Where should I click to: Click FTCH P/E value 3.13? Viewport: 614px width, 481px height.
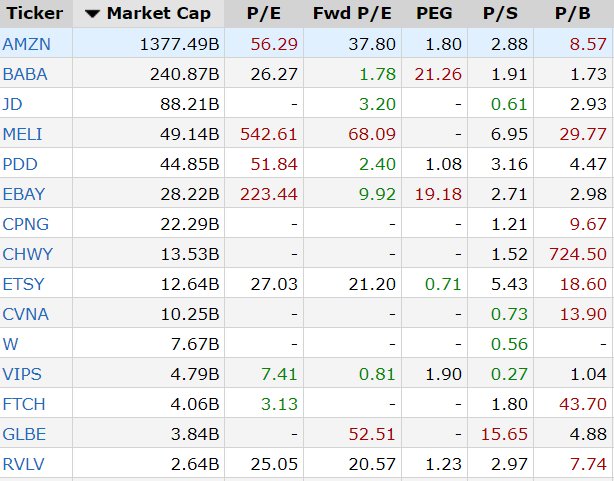(x=279, y=404)
